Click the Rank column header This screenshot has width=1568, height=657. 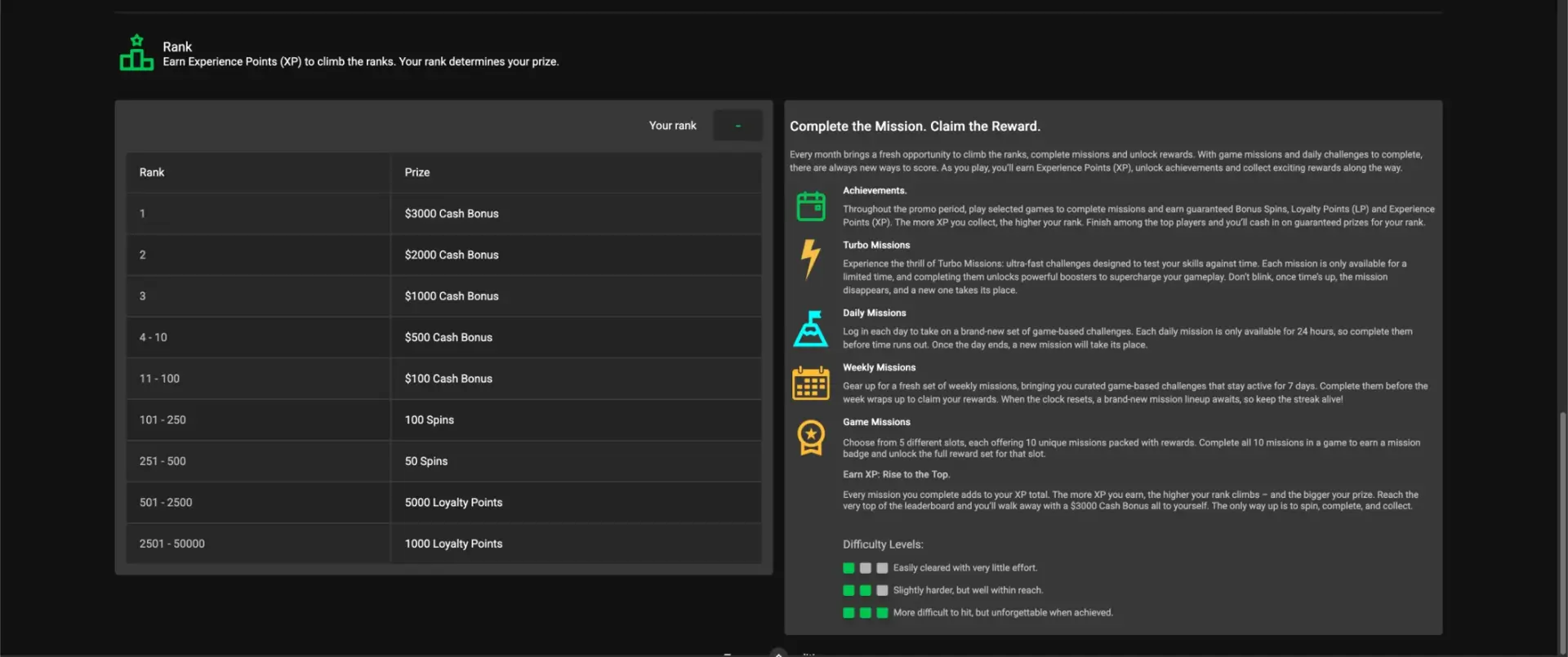(258, 172)
